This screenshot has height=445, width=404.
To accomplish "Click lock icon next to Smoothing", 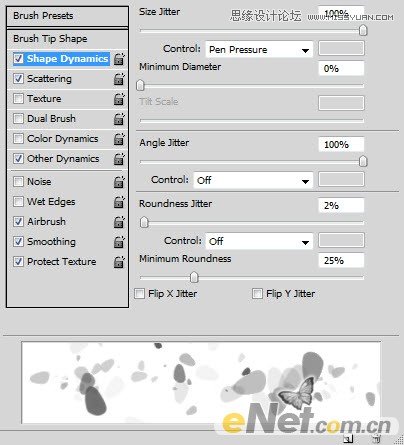I will coord(119,242).
